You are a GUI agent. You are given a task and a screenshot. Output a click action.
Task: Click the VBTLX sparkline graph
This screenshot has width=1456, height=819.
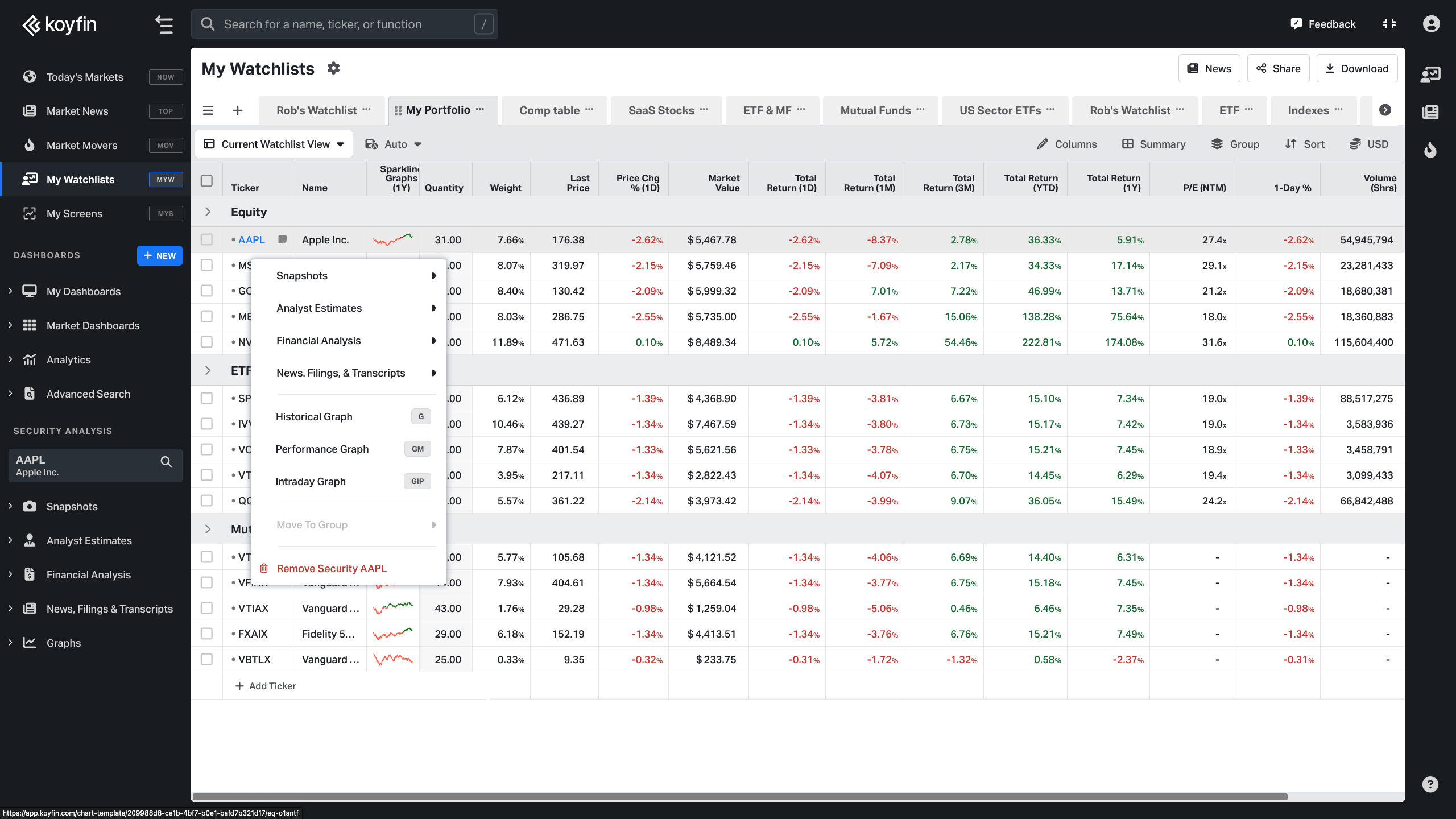392,659
